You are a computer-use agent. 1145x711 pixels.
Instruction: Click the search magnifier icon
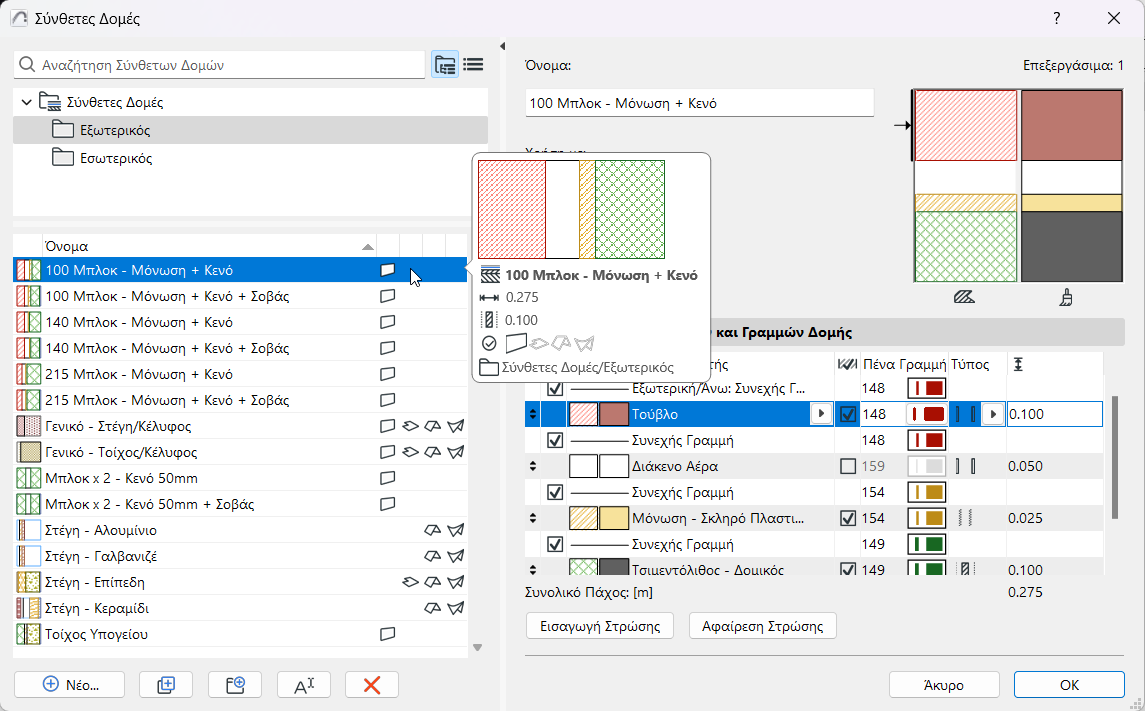coord(27,64)
